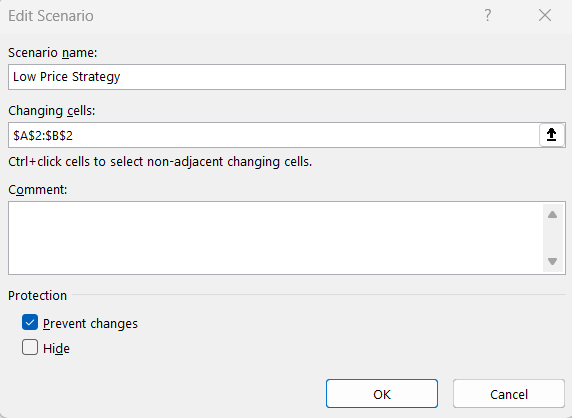Screen dimensions: 572x418
Task: Confirm the scenario with OK
Action: click(382, 394)
